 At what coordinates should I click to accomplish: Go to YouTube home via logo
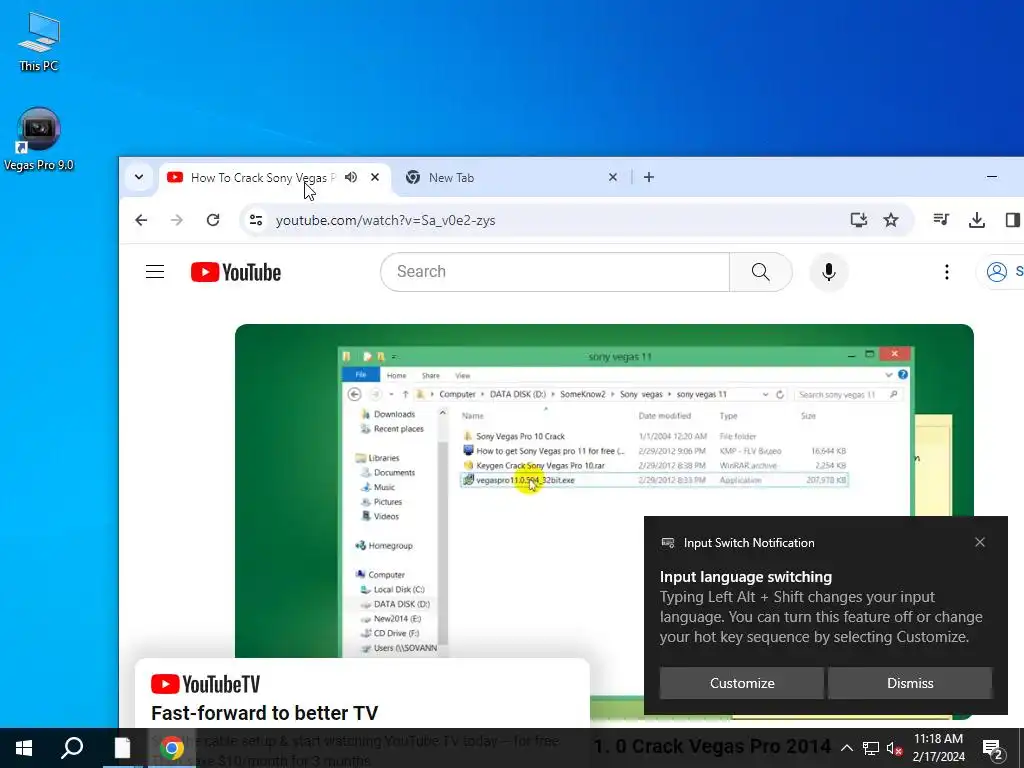(x=236, y=272)
